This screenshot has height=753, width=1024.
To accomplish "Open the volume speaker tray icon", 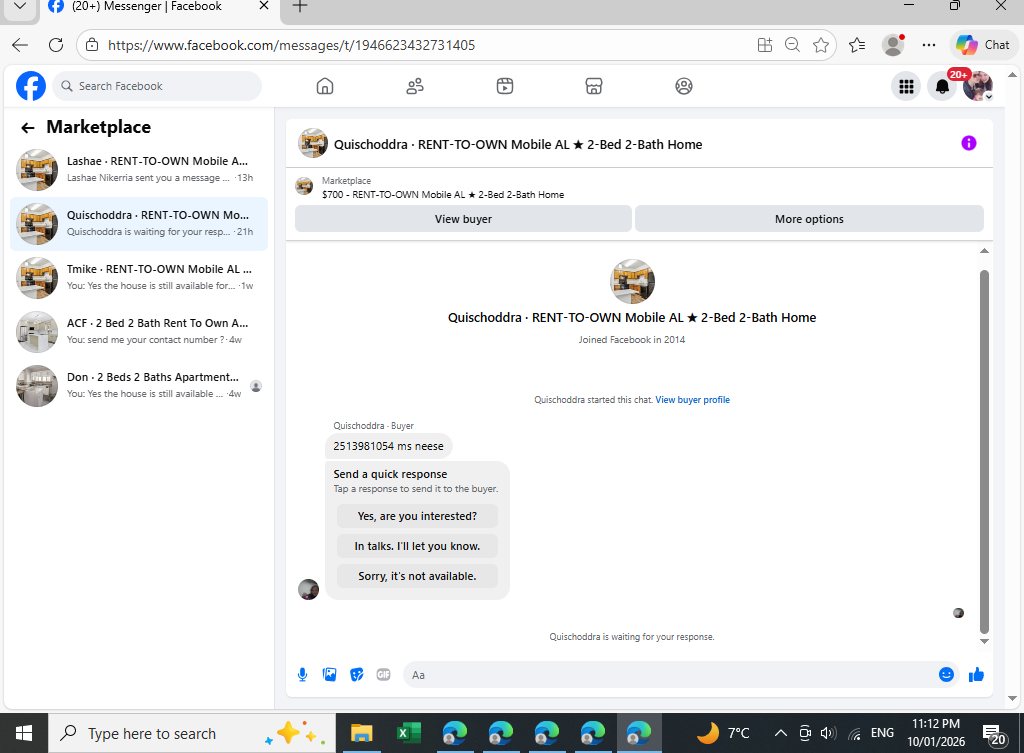I will click(828, 733).
